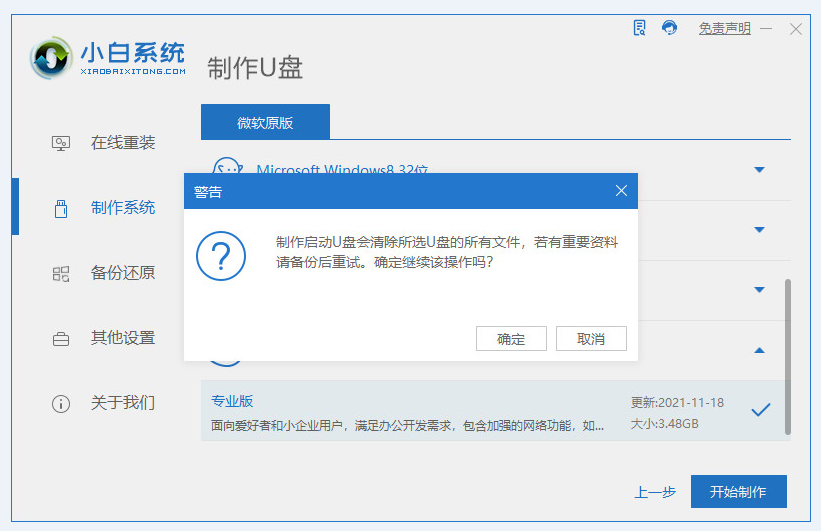The width and height of the screenshot is (821, 531).
Task: Switch to the 微软原版 tab
Action: pos(265,122)
